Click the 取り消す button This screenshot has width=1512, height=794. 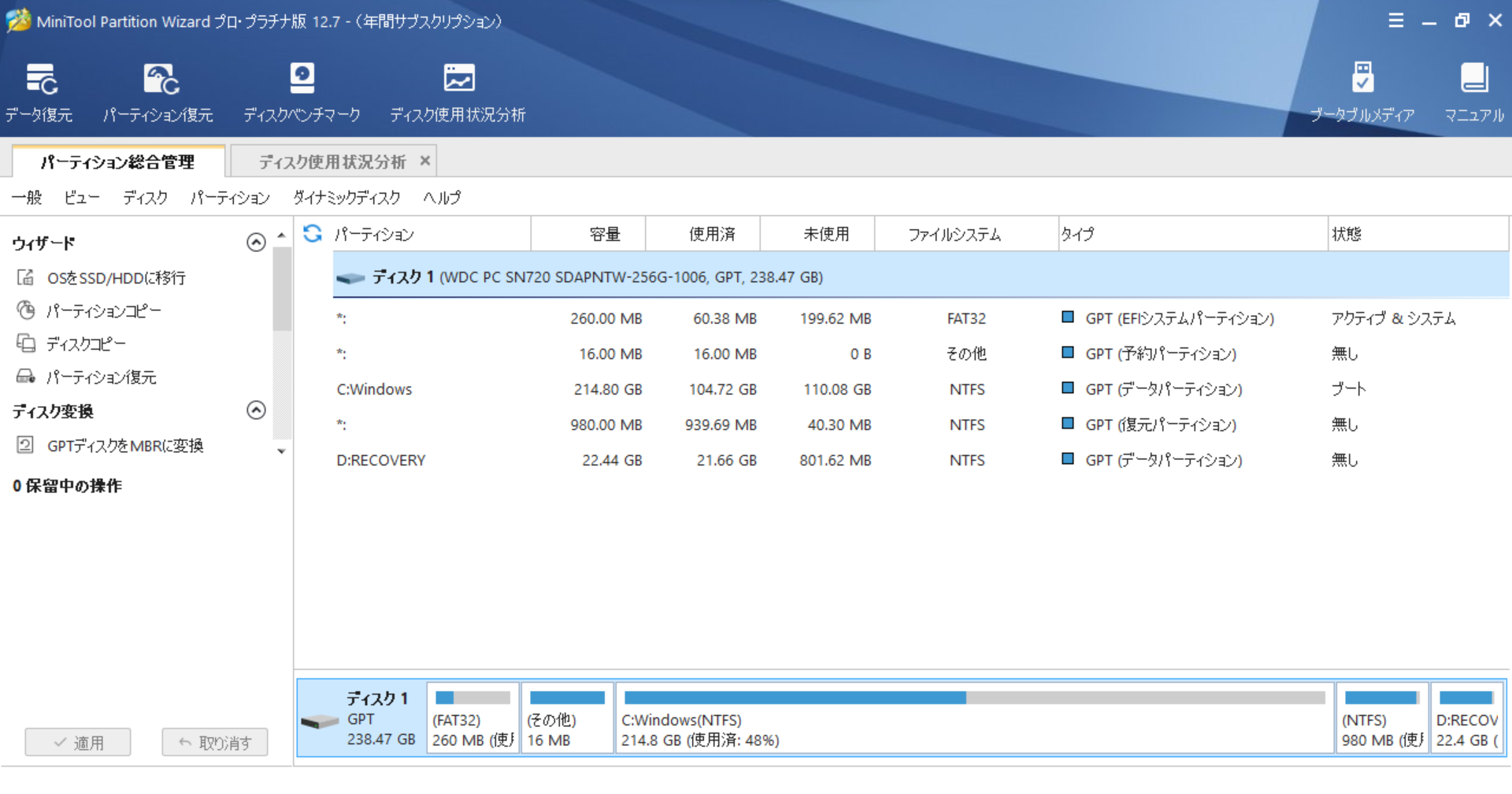[215, 742]
